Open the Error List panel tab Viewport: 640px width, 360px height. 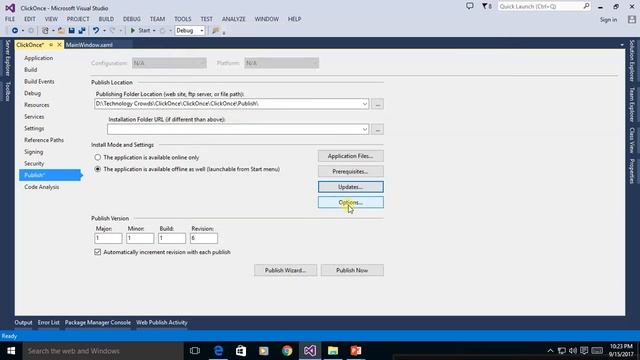[x=49, y=322]
